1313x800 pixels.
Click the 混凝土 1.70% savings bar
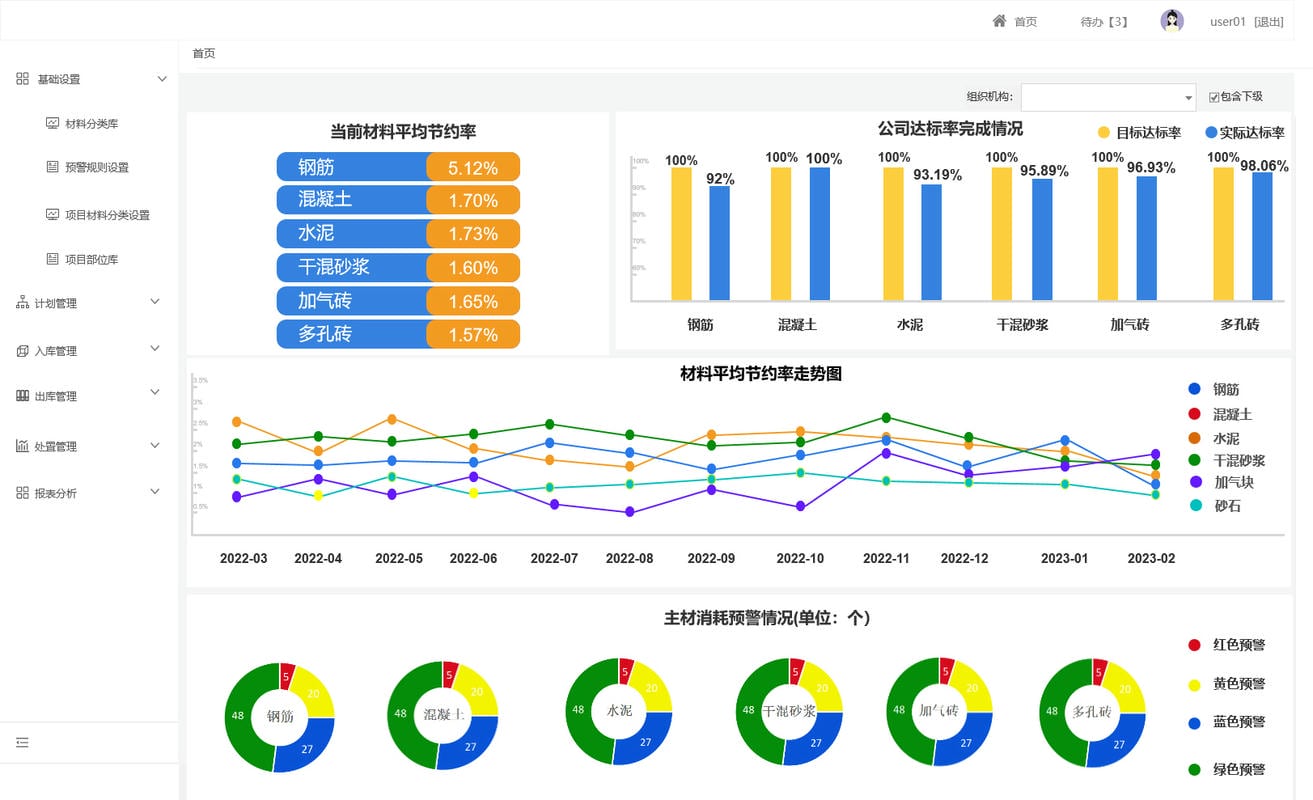tap(398, 200)
